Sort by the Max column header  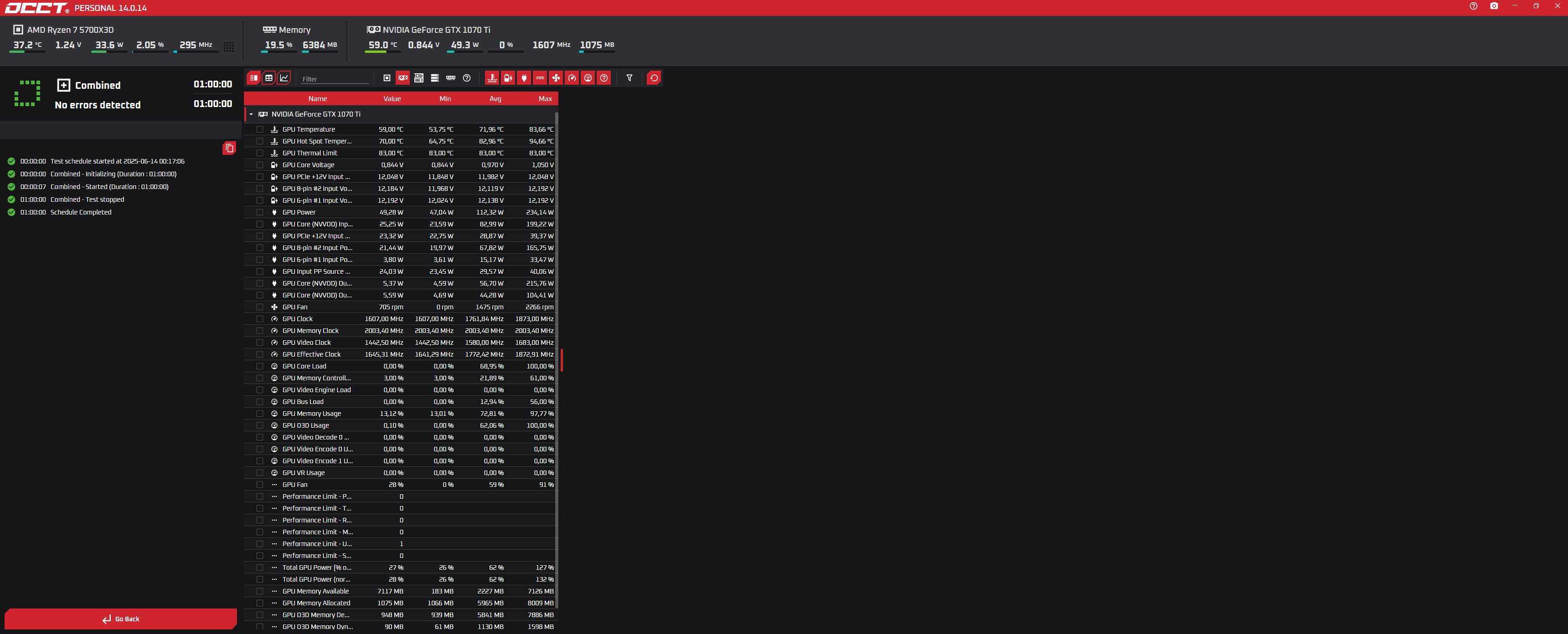coord(545,98)
